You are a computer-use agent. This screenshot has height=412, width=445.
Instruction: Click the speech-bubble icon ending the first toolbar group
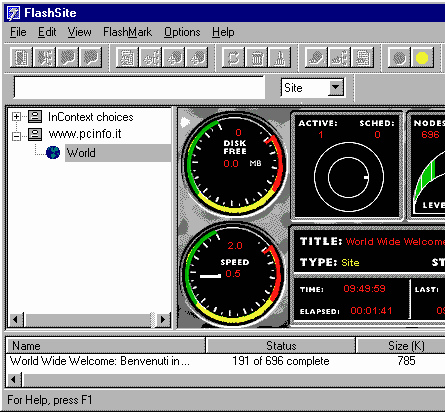pyautogui.click(x=90, y=58)
